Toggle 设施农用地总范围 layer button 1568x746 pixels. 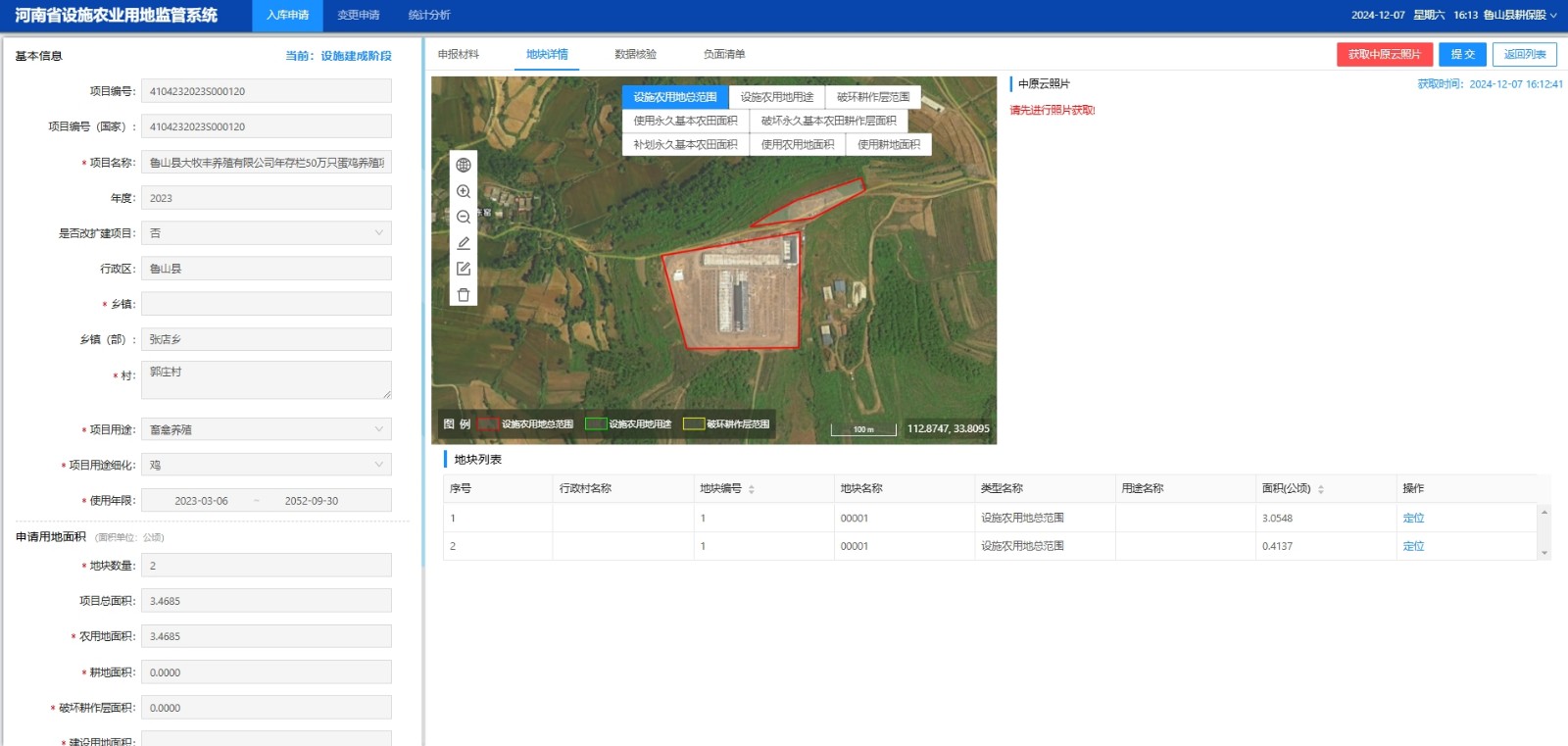click(675, 97)
